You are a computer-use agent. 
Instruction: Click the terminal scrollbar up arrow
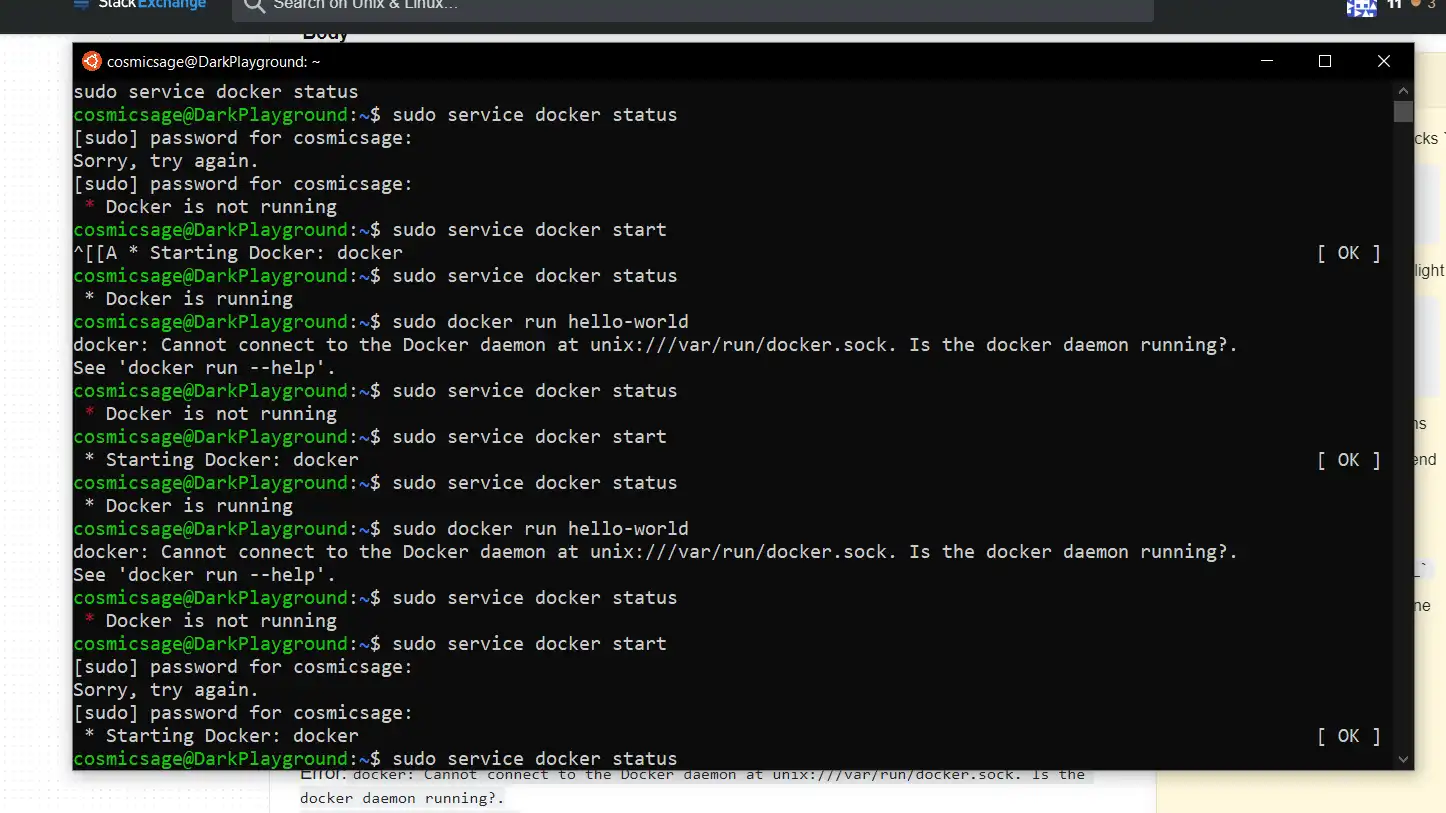click(1403, 90)
